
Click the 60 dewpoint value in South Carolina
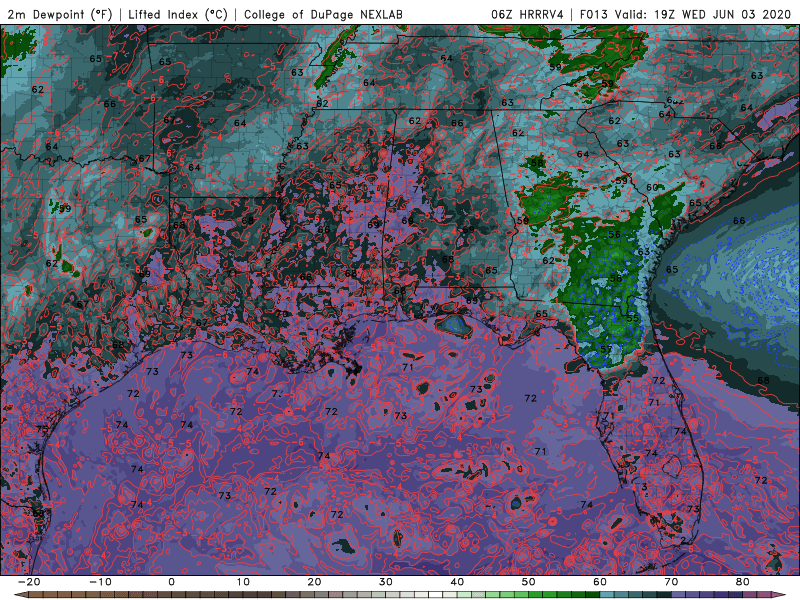click(x=652, y=187)
